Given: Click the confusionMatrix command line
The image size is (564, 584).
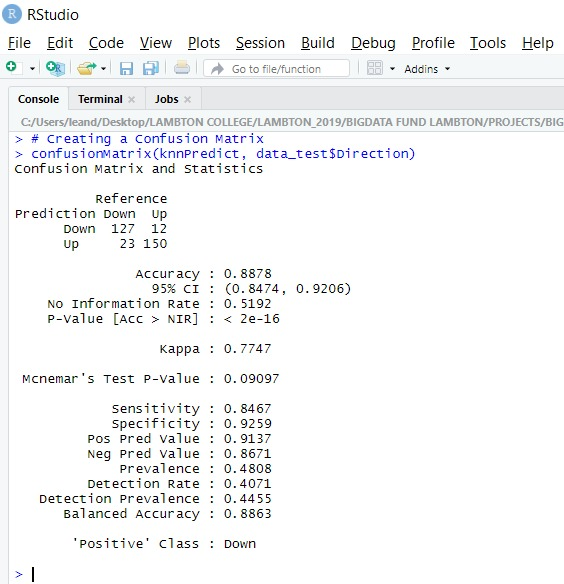Looking at the screenshot, I should tap(223, 153).
